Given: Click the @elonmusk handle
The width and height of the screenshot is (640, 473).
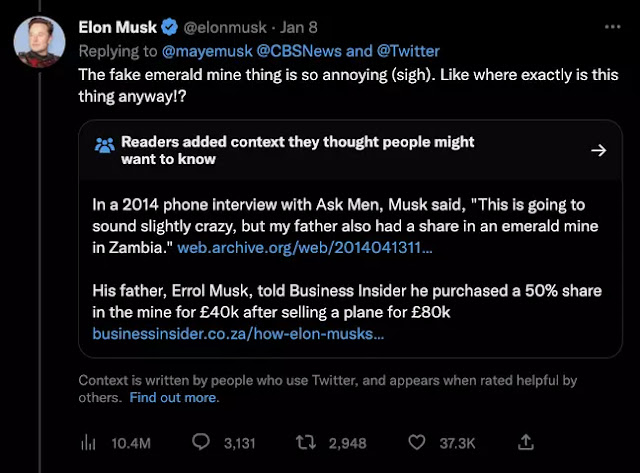Looking at the screenshot, I should tap(225, 27).
